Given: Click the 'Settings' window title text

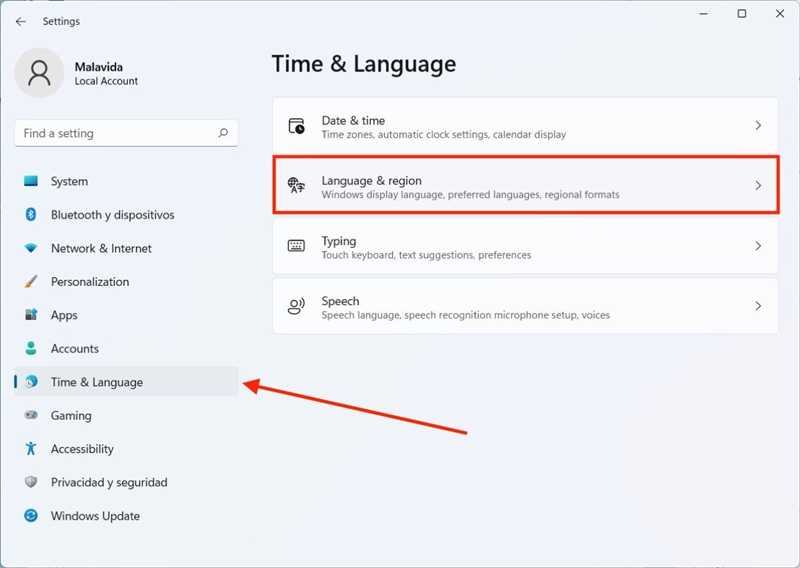Looking at the screenshot, I should pyautogui.click(x=61, y=21).
